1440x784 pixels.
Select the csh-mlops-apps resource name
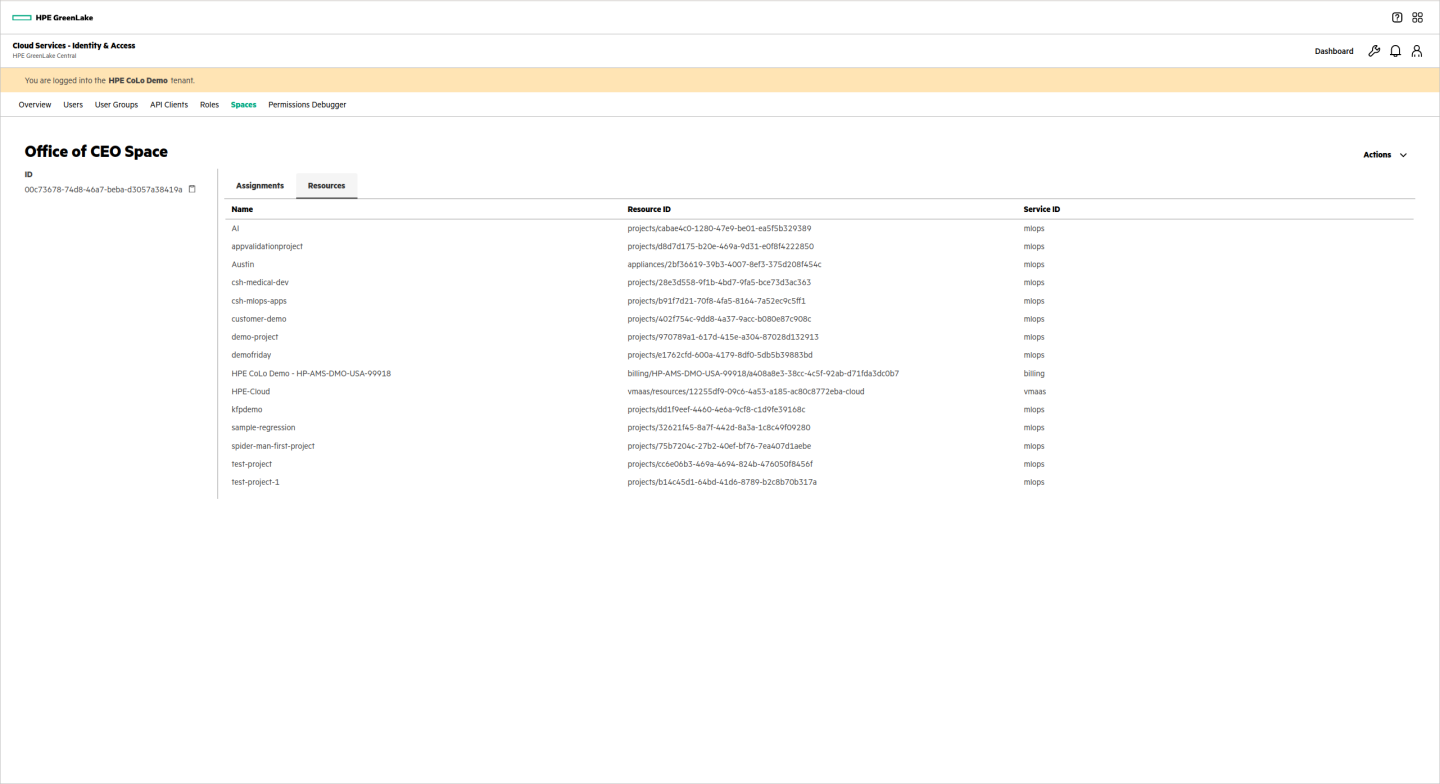(x=259, y=301)
